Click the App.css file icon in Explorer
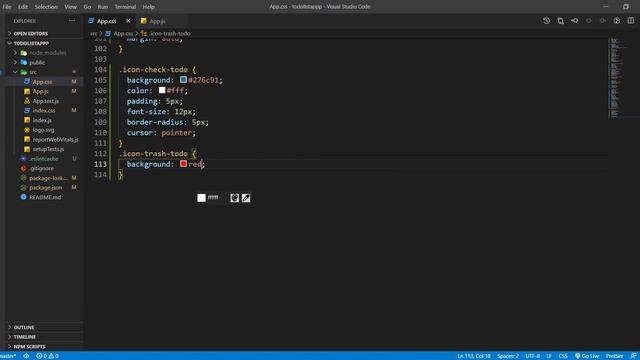640x360 pixels. 27,82
